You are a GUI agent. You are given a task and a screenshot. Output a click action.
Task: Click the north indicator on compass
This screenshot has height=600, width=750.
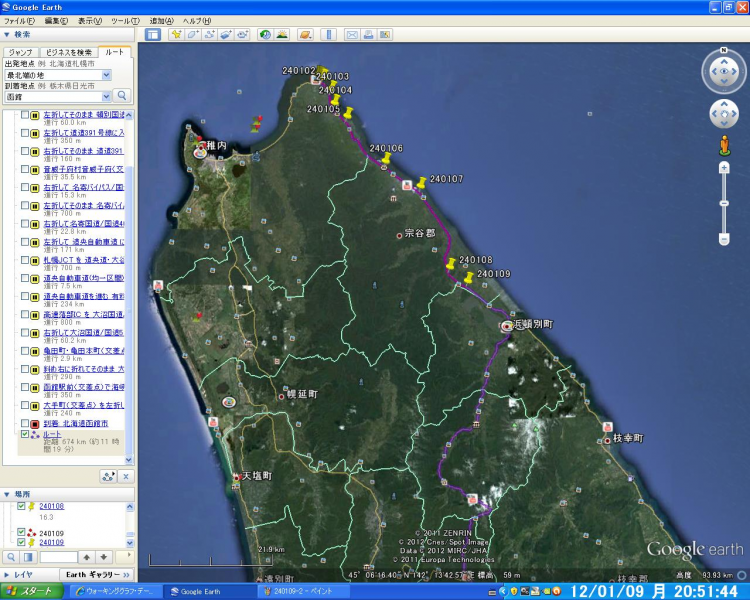(x=724, y=50)
